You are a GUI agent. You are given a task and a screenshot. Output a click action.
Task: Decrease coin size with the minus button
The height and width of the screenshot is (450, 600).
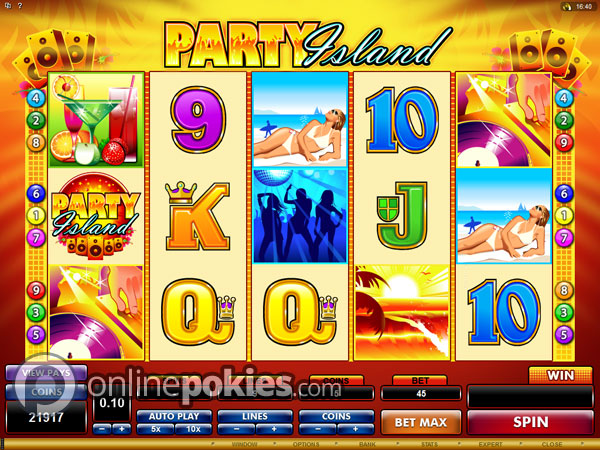click(102, 429)
